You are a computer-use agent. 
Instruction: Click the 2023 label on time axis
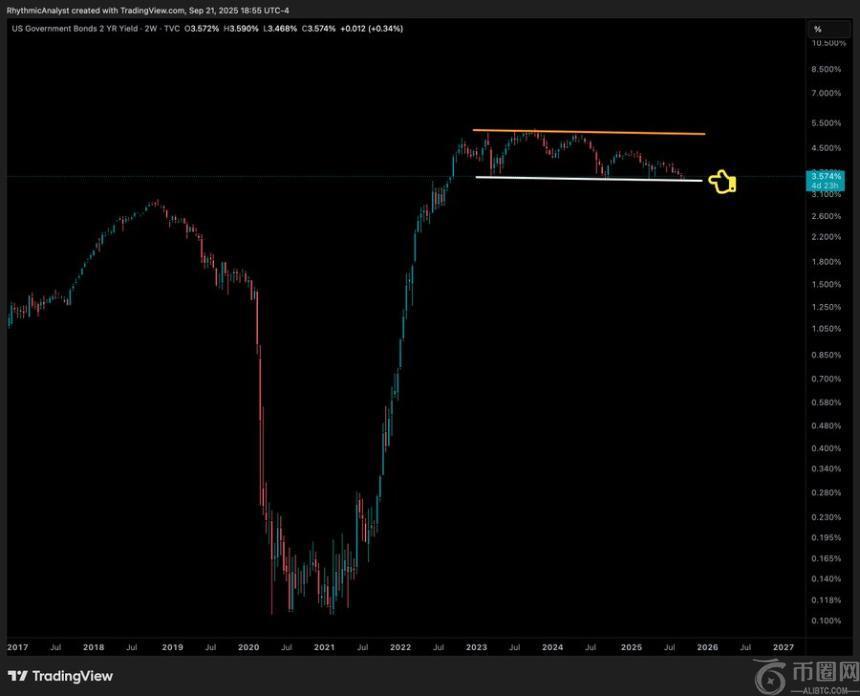click(x=476, y=647)
